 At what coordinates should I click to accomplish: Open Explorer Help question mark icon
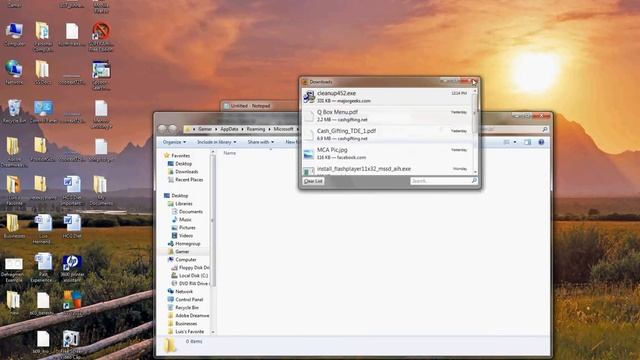point(541,142)
